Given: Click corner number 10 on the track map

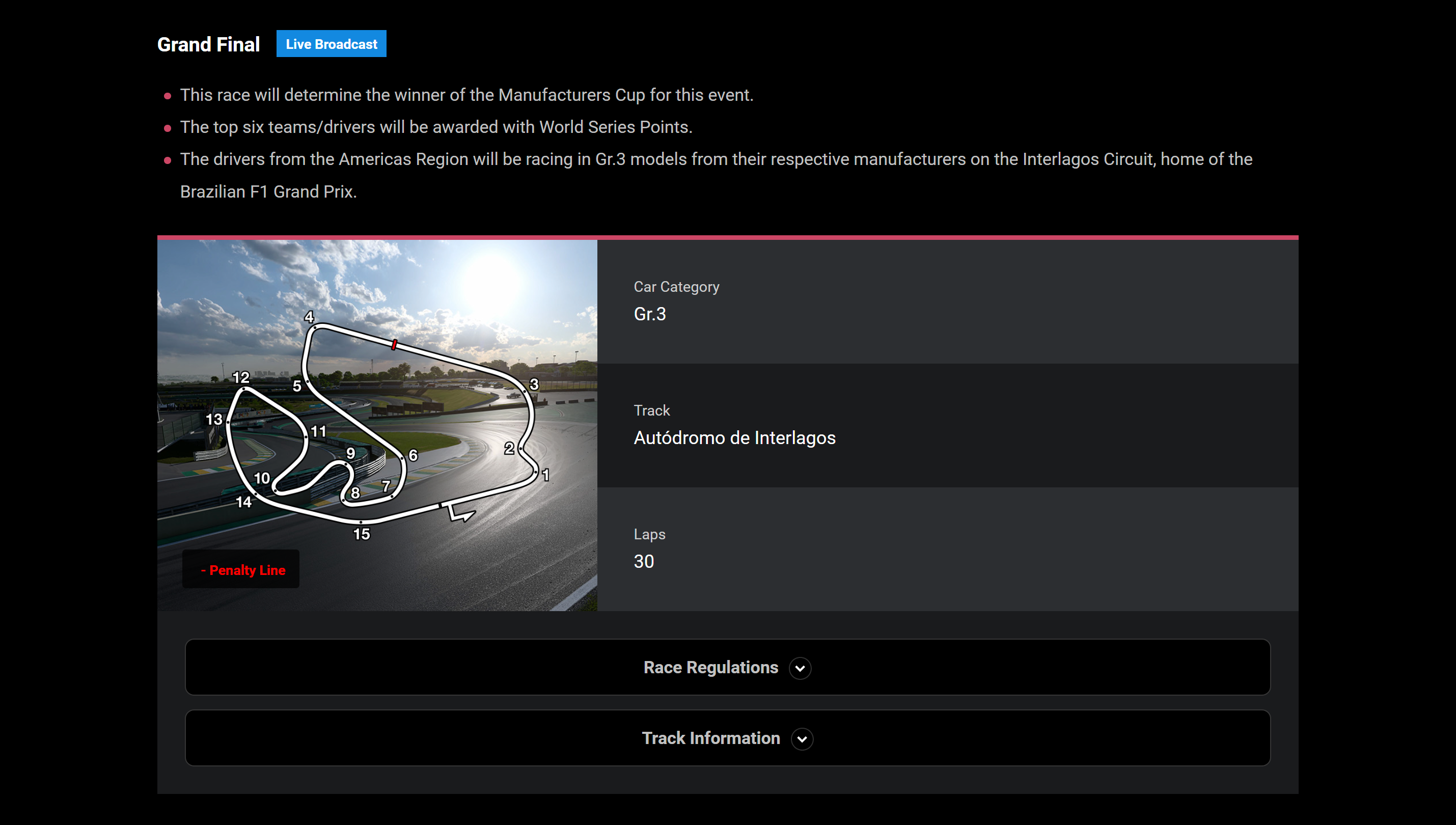Looking at the screenshot, I should click(262, 478).
